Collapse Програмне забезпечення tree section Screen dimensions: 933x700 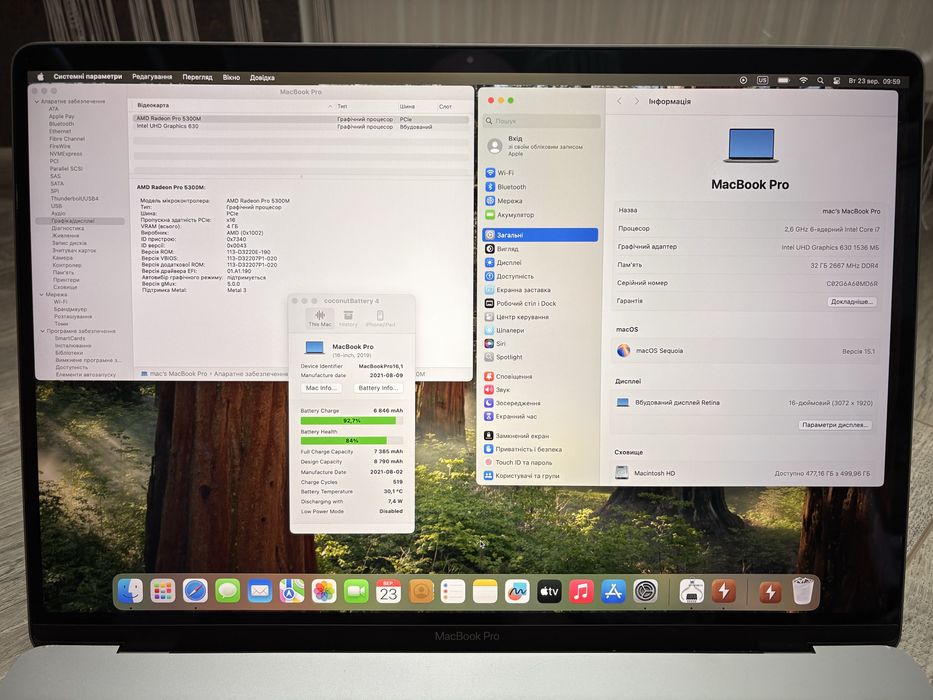click(43, 331)
